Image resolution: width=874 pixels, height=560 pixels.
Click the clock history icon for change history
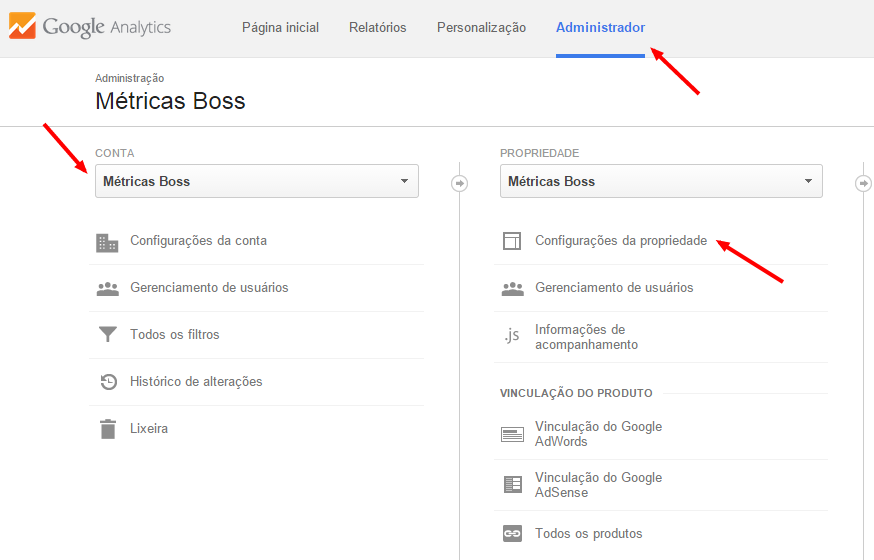107,382
